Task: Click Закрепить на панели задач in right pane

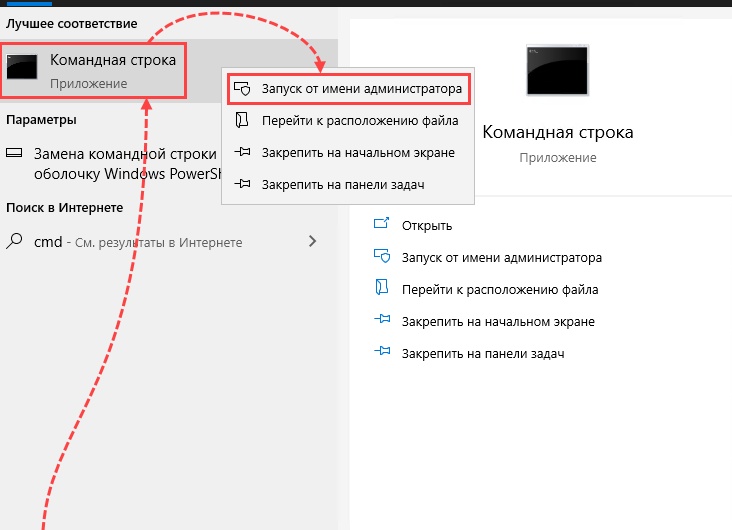Action: 483,353
